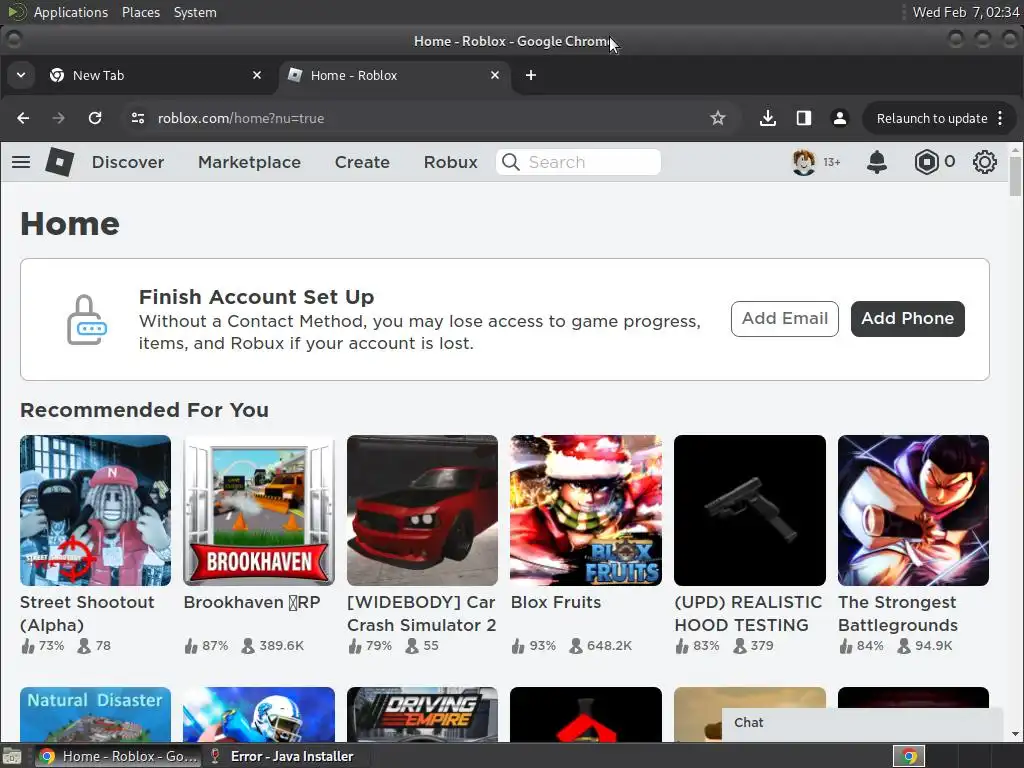This screenshot has height=768, width=1024.
Task: Open a new Chrome tab
Action: (531, 75)
